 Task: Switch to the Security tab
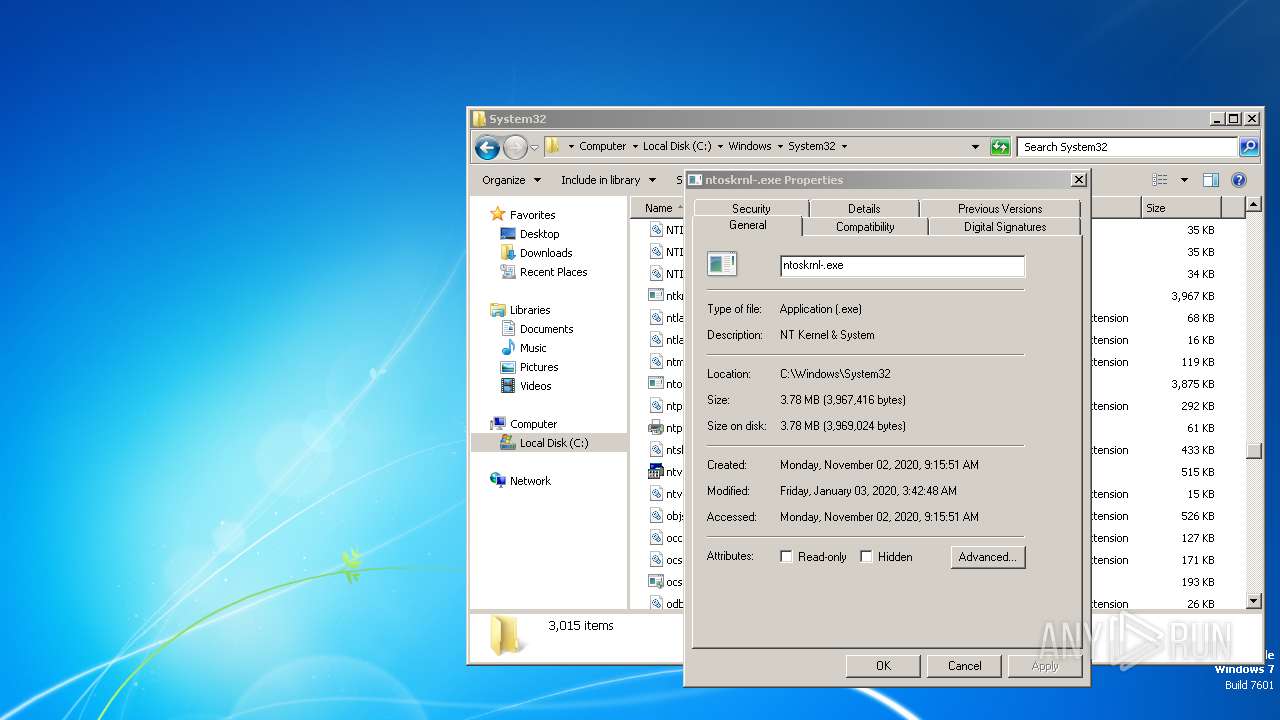[751, 209]
